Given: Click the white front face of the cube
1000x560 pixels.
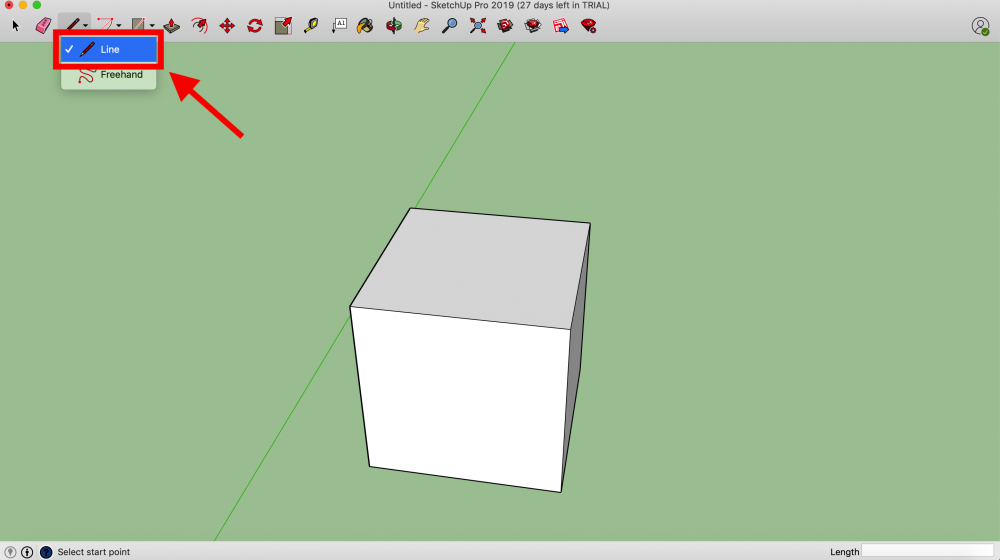Looking at the screenshot, I should (x=462, y=399).
